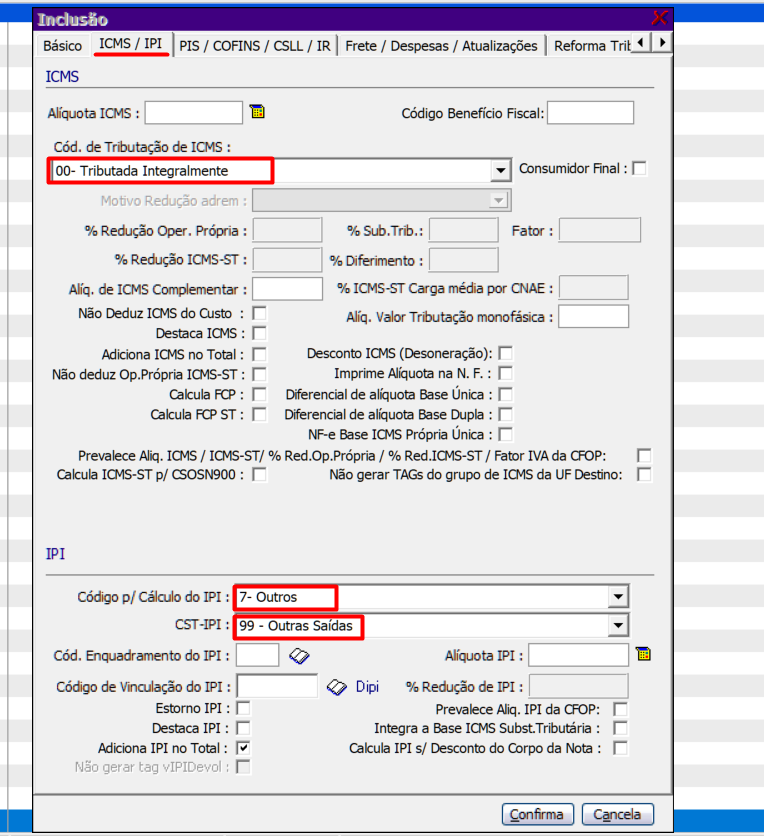Click the Código Benefício Fiscal input field
This screenshot has height=836, width=764.
590,113
